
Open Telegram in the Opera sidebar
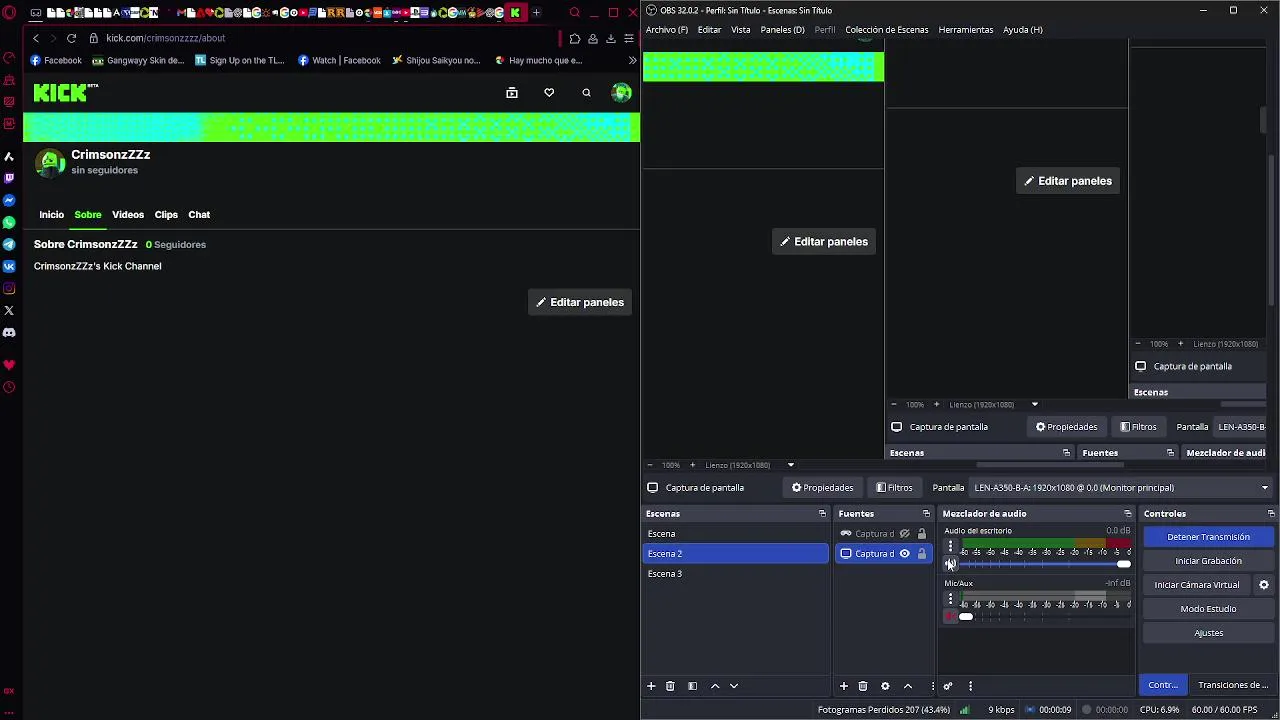tap(9, 244)
